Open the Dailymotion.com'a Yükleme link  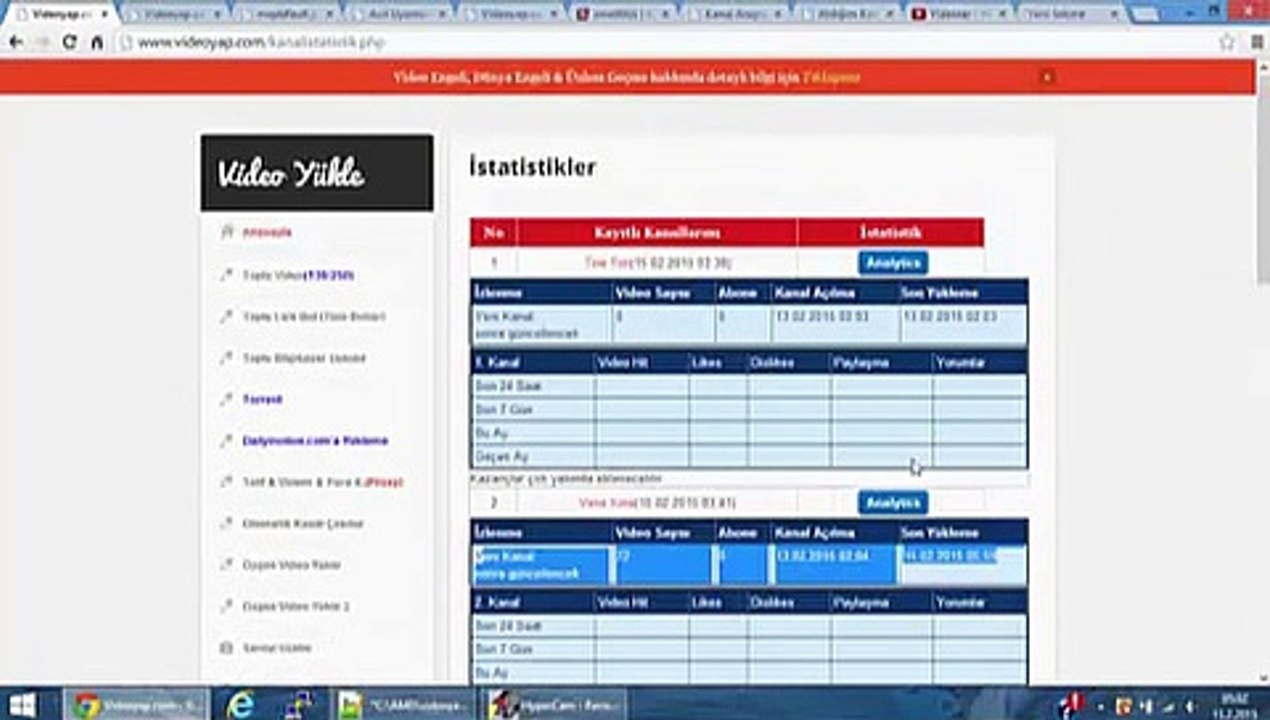[315, 440]
